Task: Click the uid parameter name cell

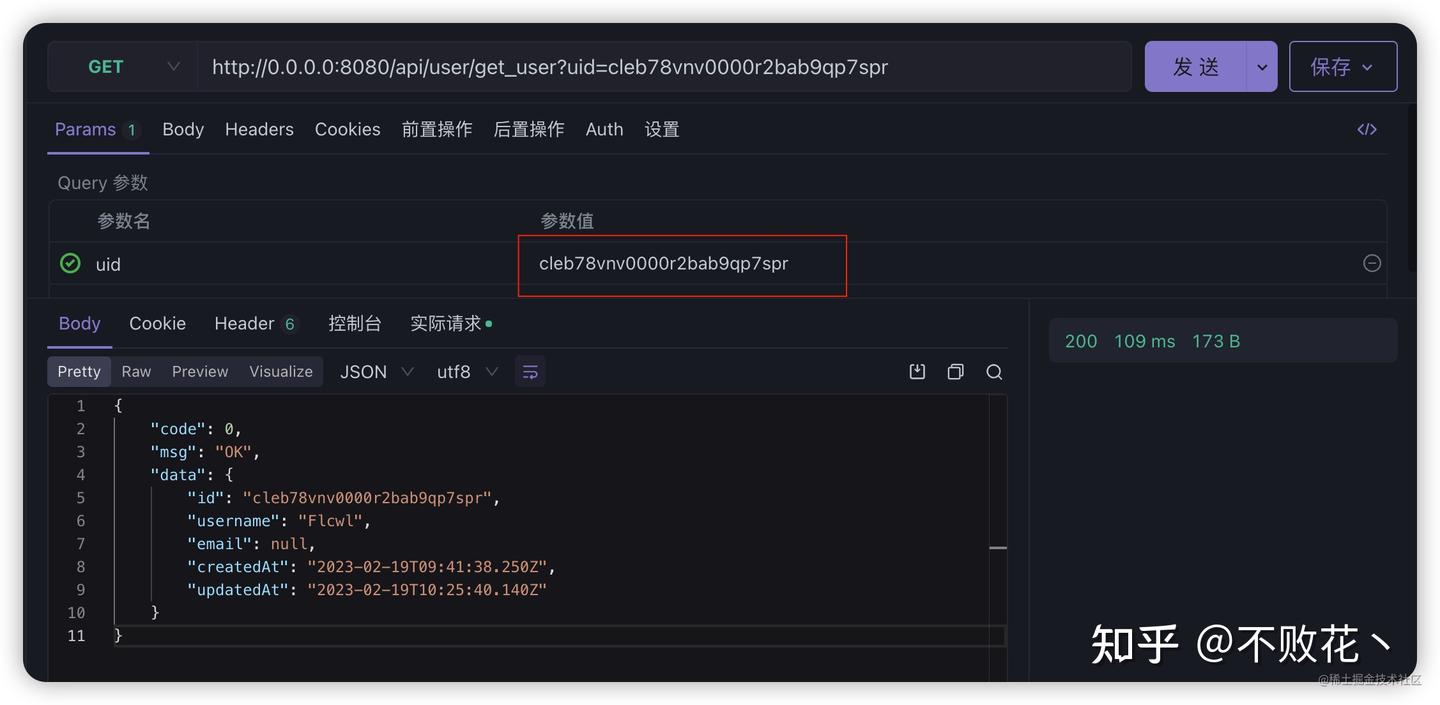Action: (108, 265)
